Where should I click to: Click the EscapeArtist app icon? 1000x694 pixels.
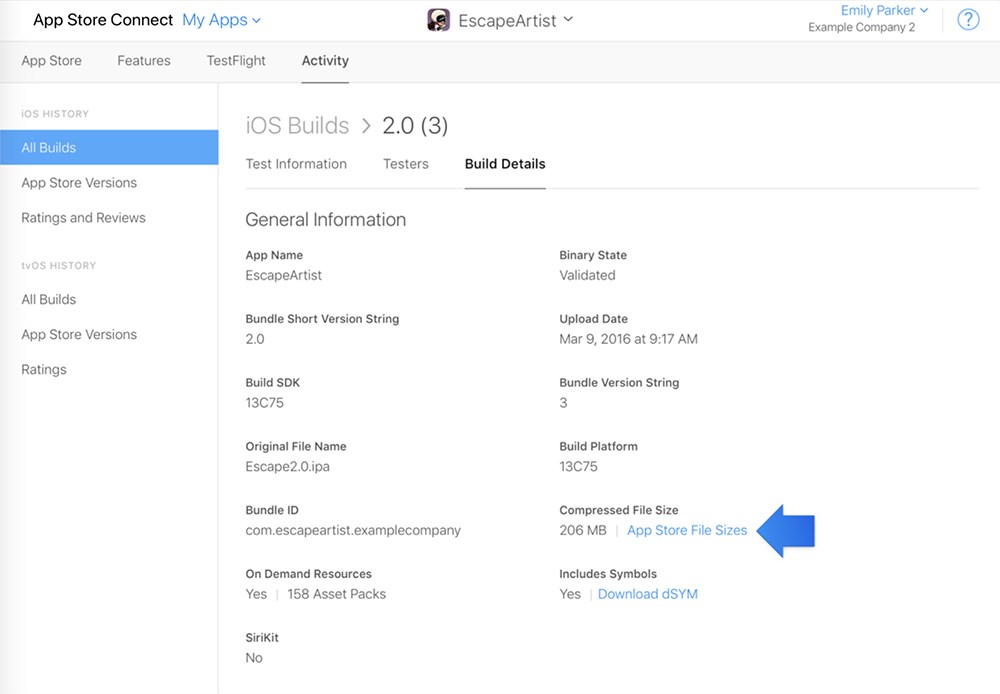click(x=438, y=20)
